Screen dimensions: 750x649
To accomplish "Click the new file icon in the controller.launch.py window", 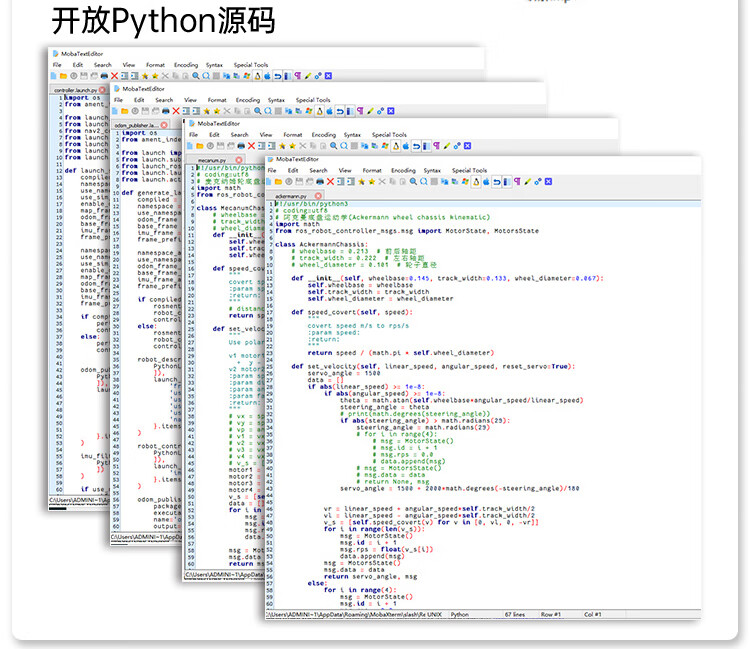I will (x=56, y=76).
